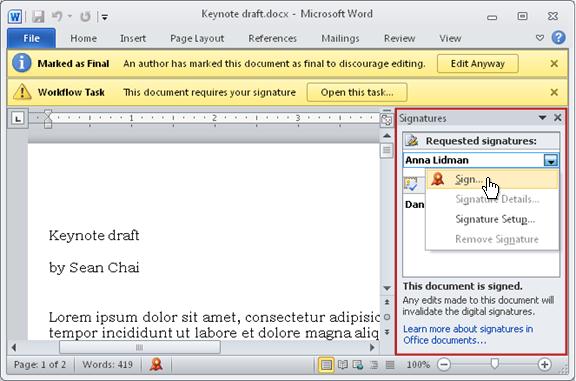Switch to the Page Layout tab
Viewport: 576px width, 381px height.
tap(197, 38)
